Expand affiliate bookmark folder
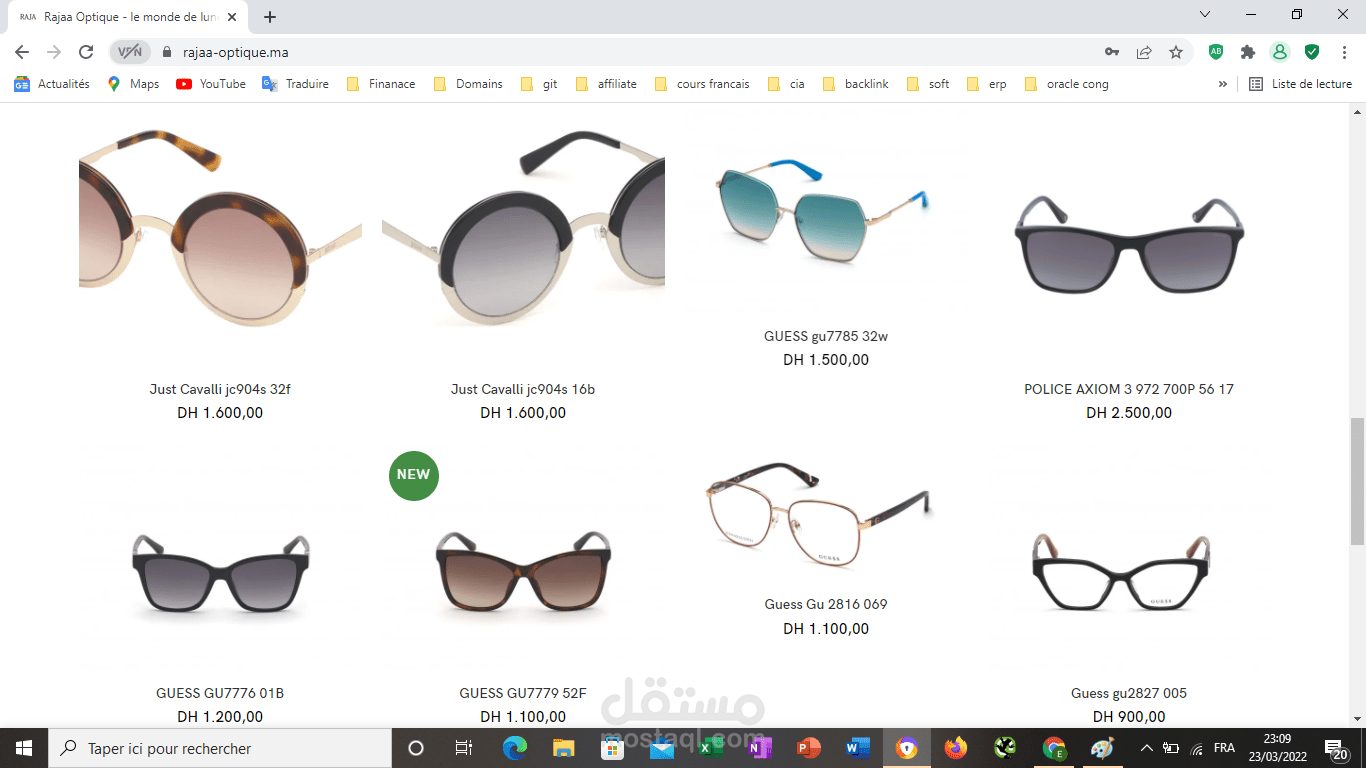This screenshot has height=768, width=1366. pyautogui.click(x=607, y=84)
